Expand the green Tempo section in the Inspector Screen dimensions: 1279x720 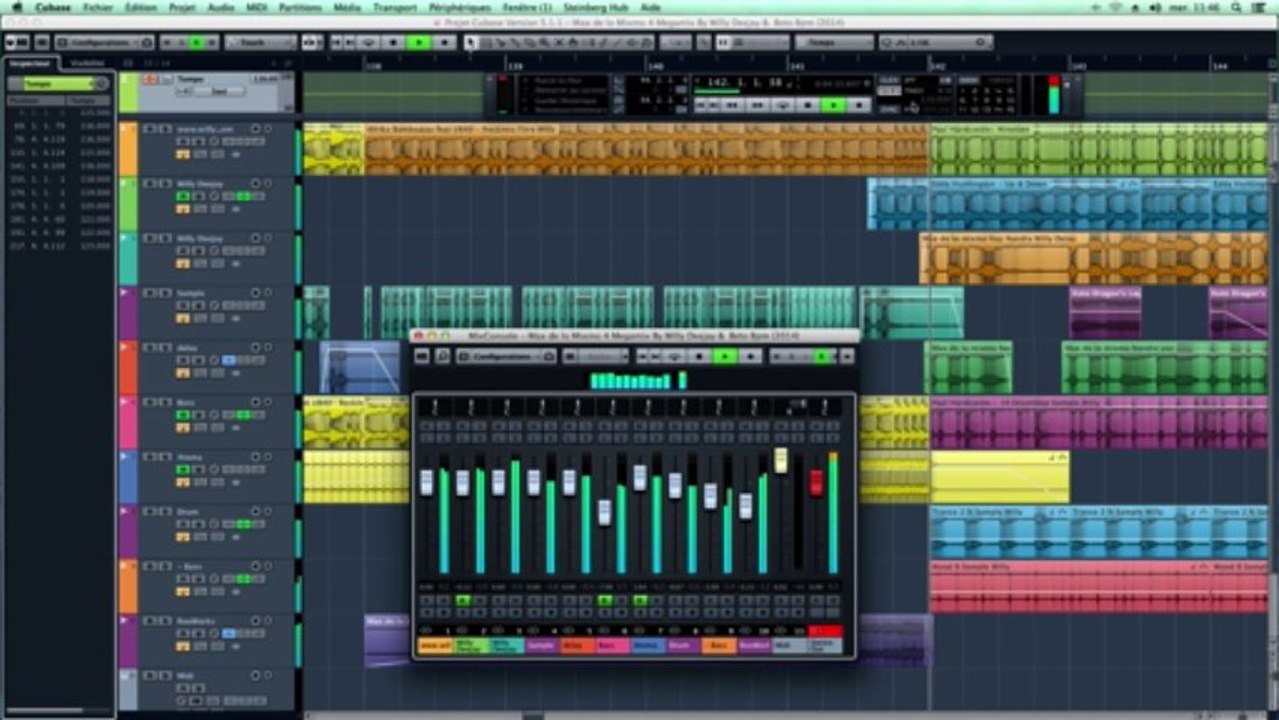click(x=58, y=84)
